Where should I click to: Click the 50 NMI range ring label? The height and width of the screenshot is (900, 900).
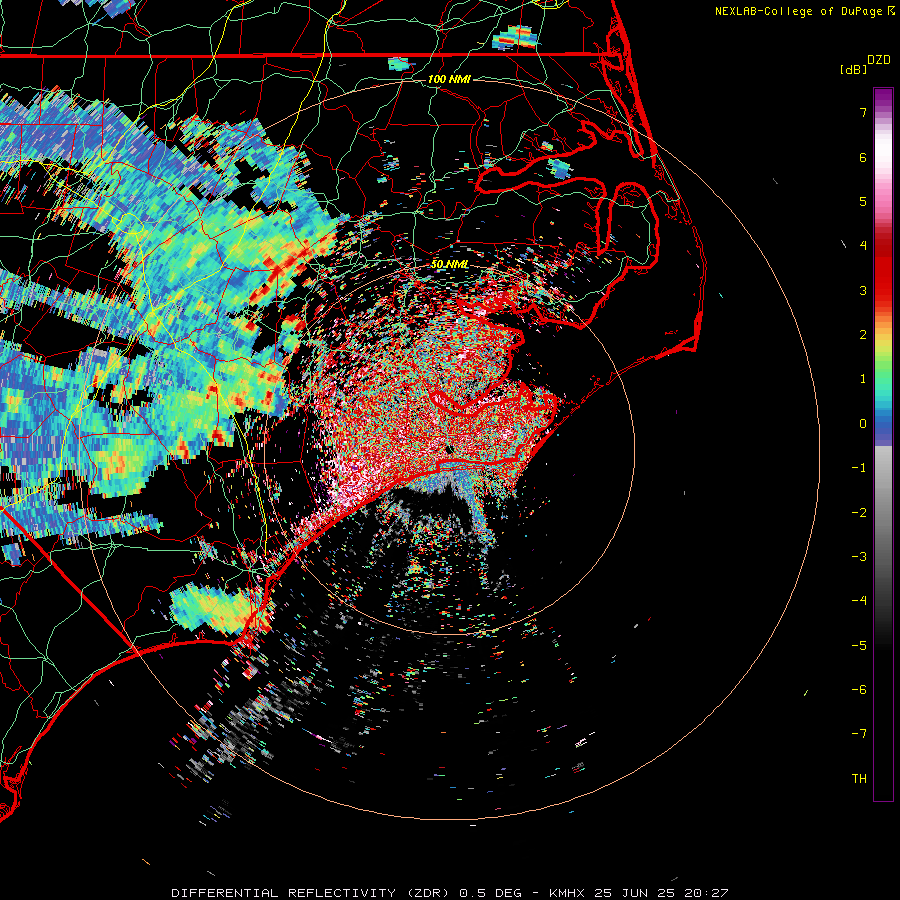[x=449, y=264]
